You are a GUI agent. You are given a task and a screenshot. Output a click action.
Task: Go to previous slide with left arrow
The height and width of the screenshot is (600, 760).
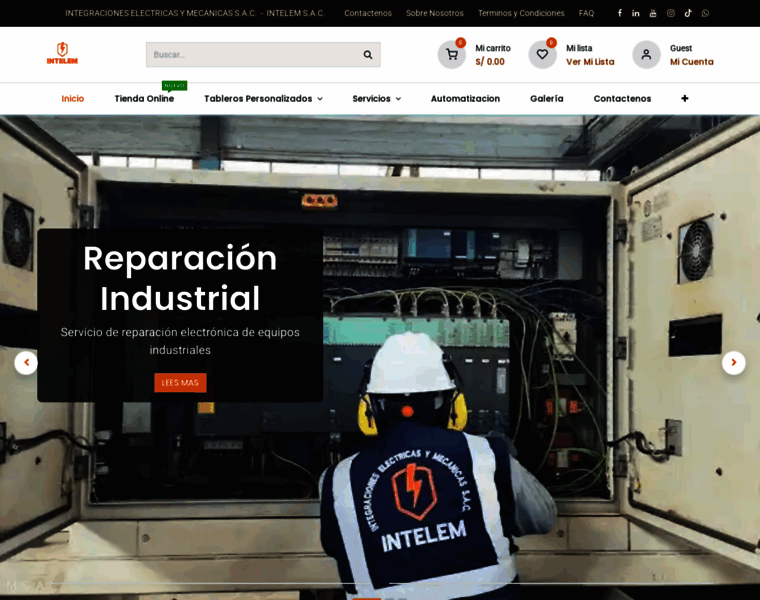click(26, 363)
